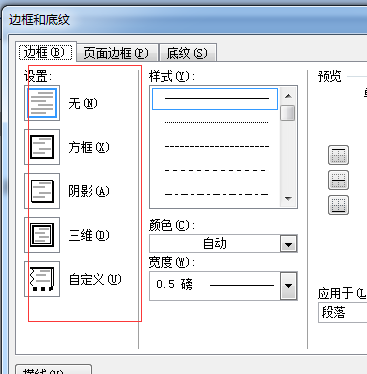The height and width of the screenshot is (374, 367).
Task: Open the 应用于 段落 dropdown
Action: click(x=343, y=313)
